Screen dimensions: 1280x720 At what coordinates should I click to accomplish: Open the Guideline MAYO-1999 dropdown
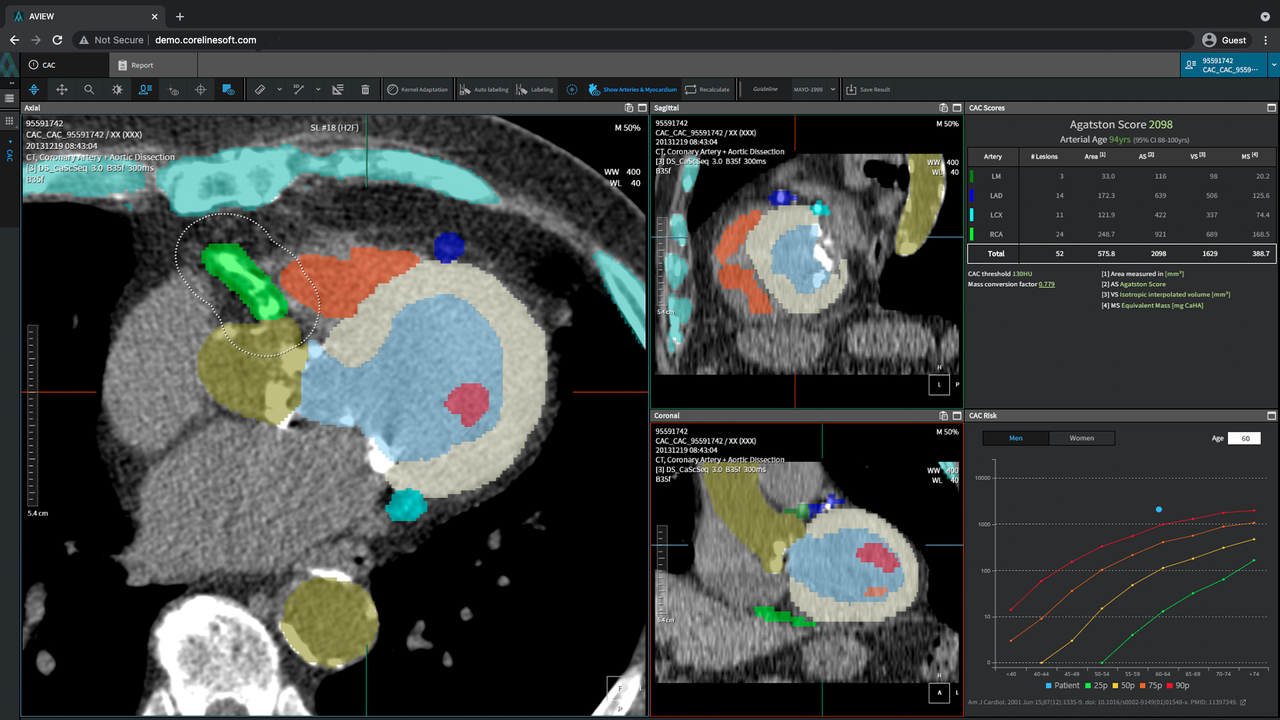pyautogui.click(x=813, y=90)
